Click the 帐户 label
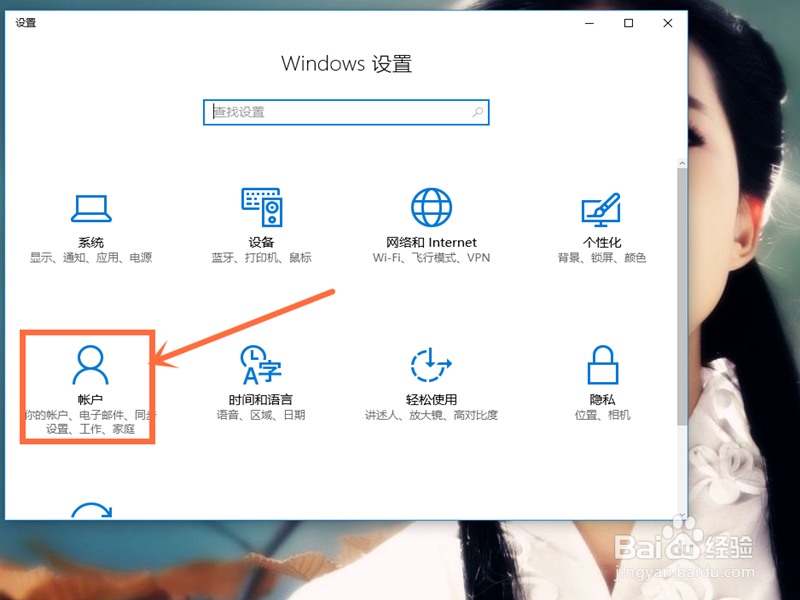This screenshot has width=800, height=600. point(90,399)
